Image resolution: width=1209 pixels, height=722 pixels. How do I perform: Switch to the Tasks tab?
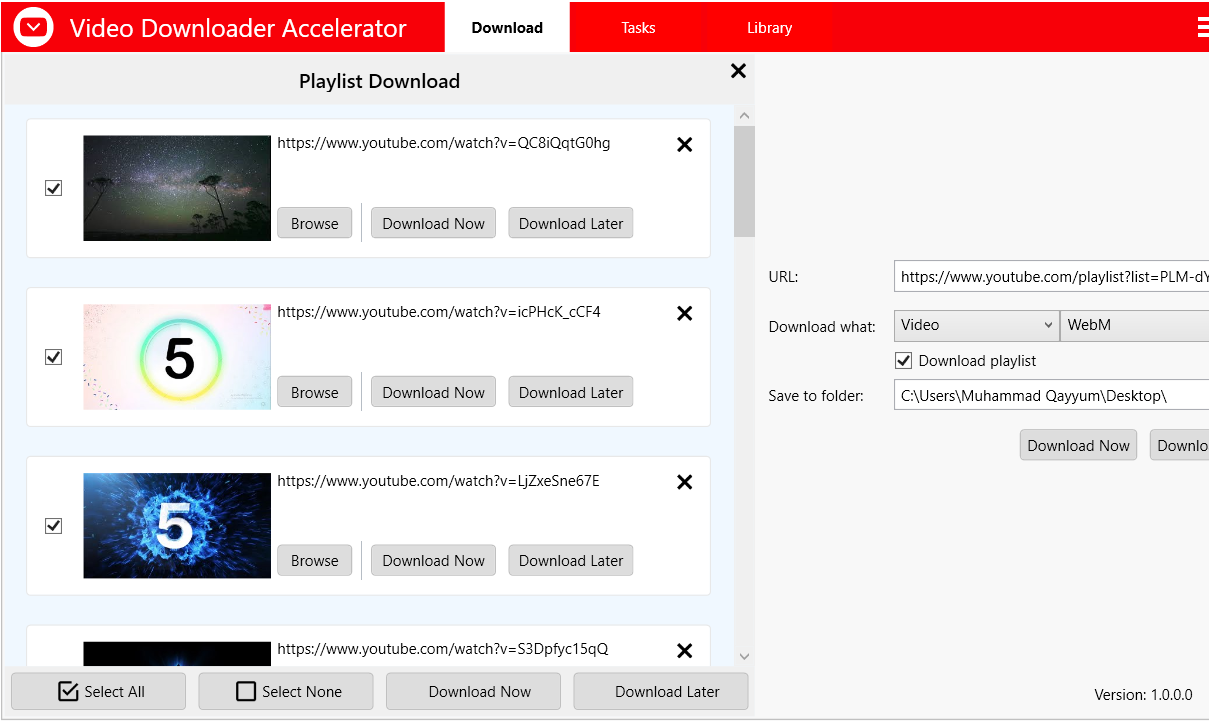pyautogui.click(x=637, y=27)
